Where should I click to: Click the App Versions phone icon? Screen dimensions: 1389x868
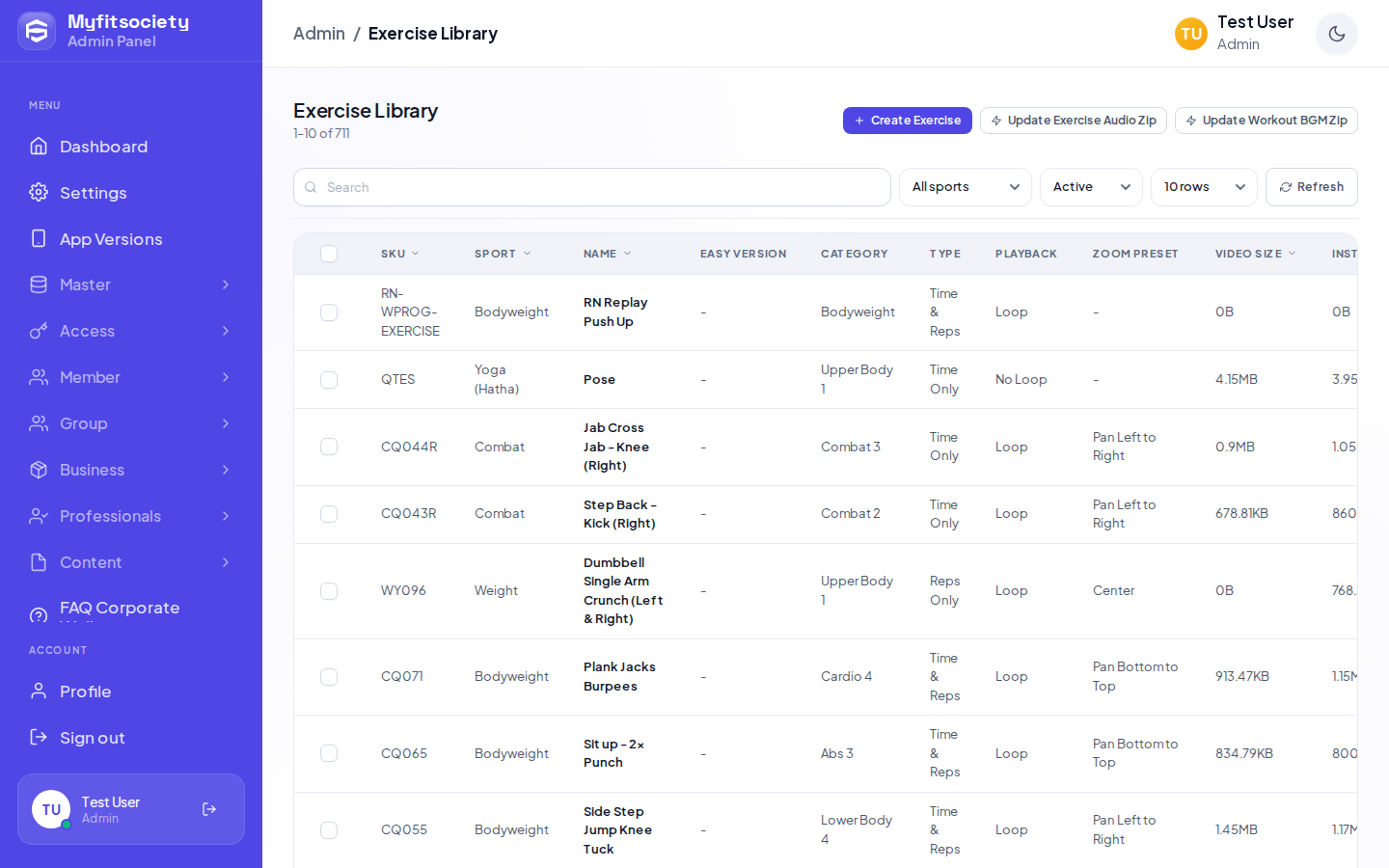click(x=39, y=238)
